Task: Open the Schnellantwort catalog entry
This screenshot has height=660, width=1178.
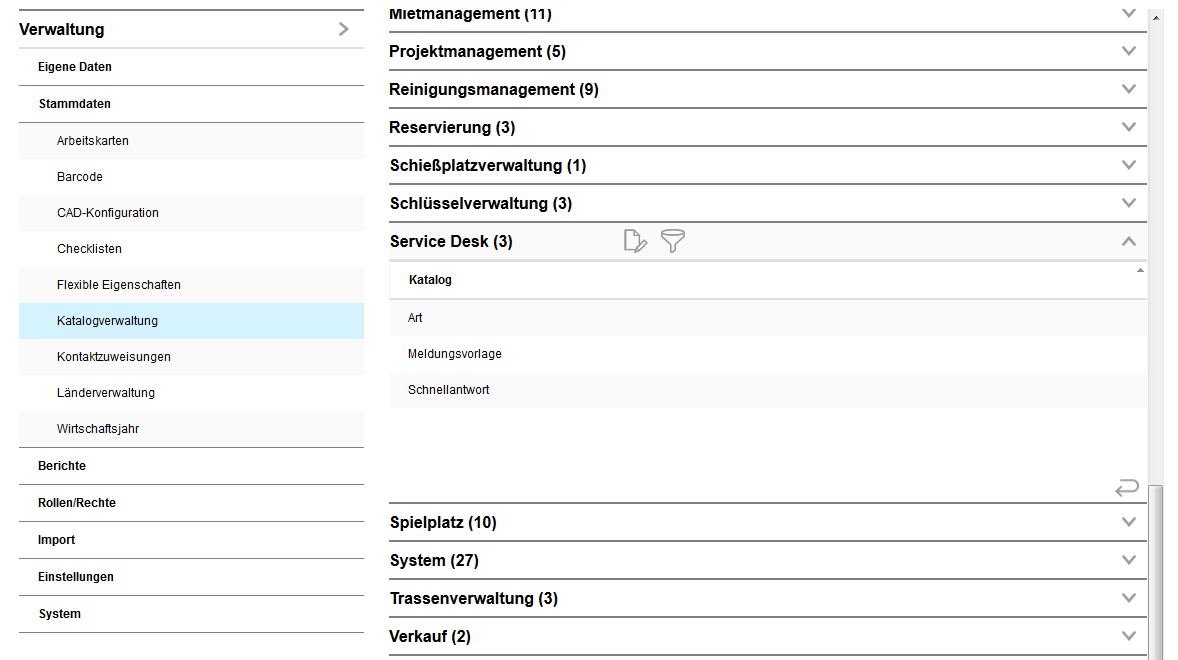Action: (x=449, y=390)
